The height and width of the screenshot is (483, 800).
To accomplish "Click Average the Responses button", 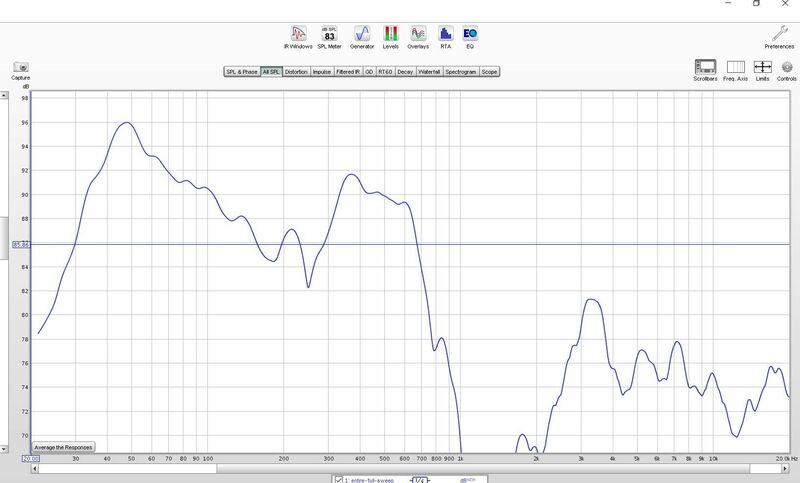I will (x=63, y=447).
